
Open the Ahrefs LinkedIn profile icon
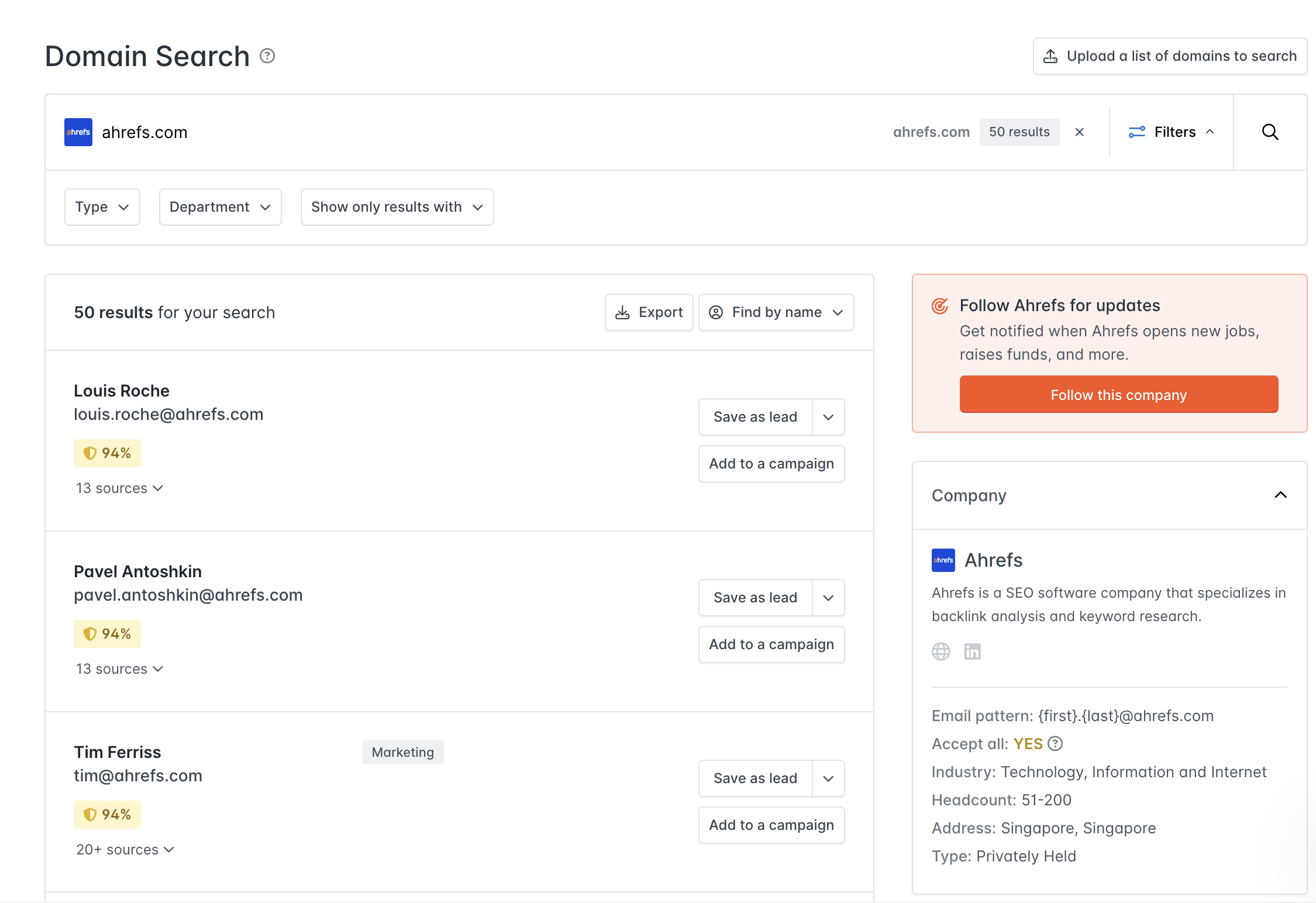[x=973, y=652]
